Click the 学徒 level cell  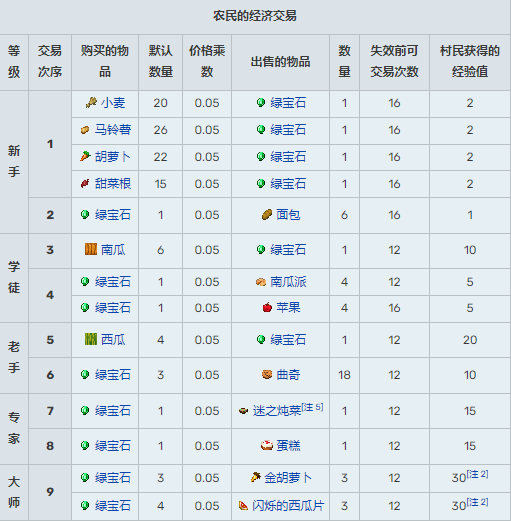[x=14, y=277]
